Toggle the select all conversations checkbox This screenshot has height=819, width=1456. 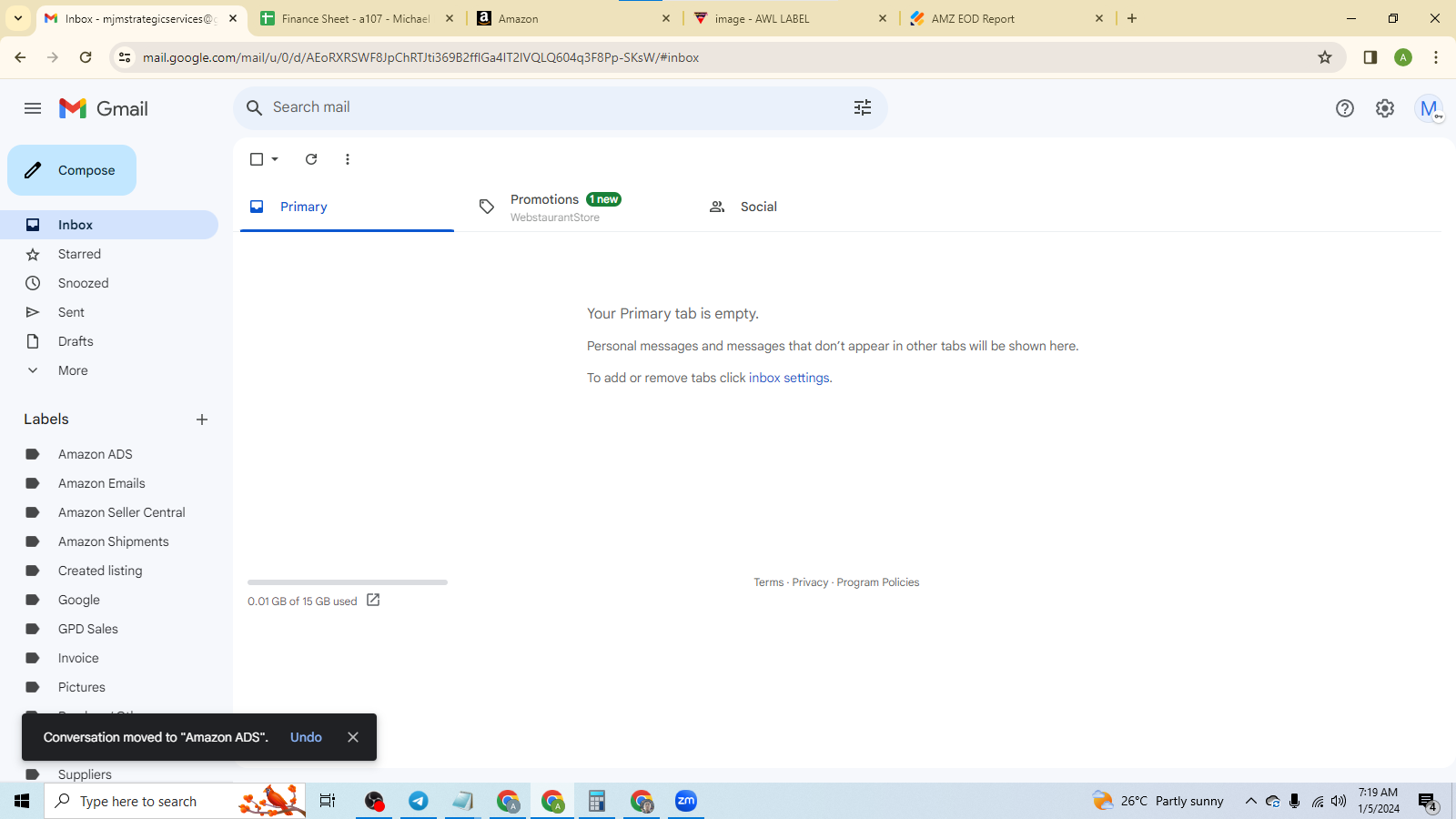tap(257, 159)
